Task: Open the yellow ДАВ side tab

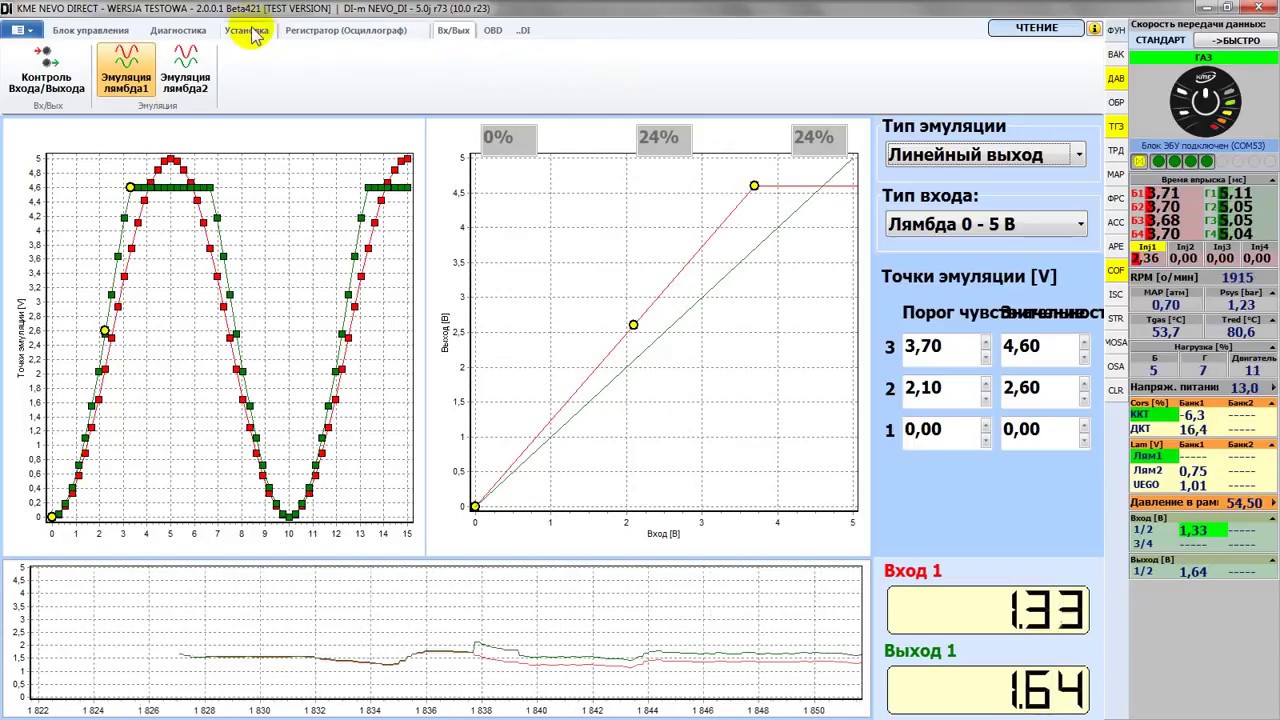Action: [1116, 78]
